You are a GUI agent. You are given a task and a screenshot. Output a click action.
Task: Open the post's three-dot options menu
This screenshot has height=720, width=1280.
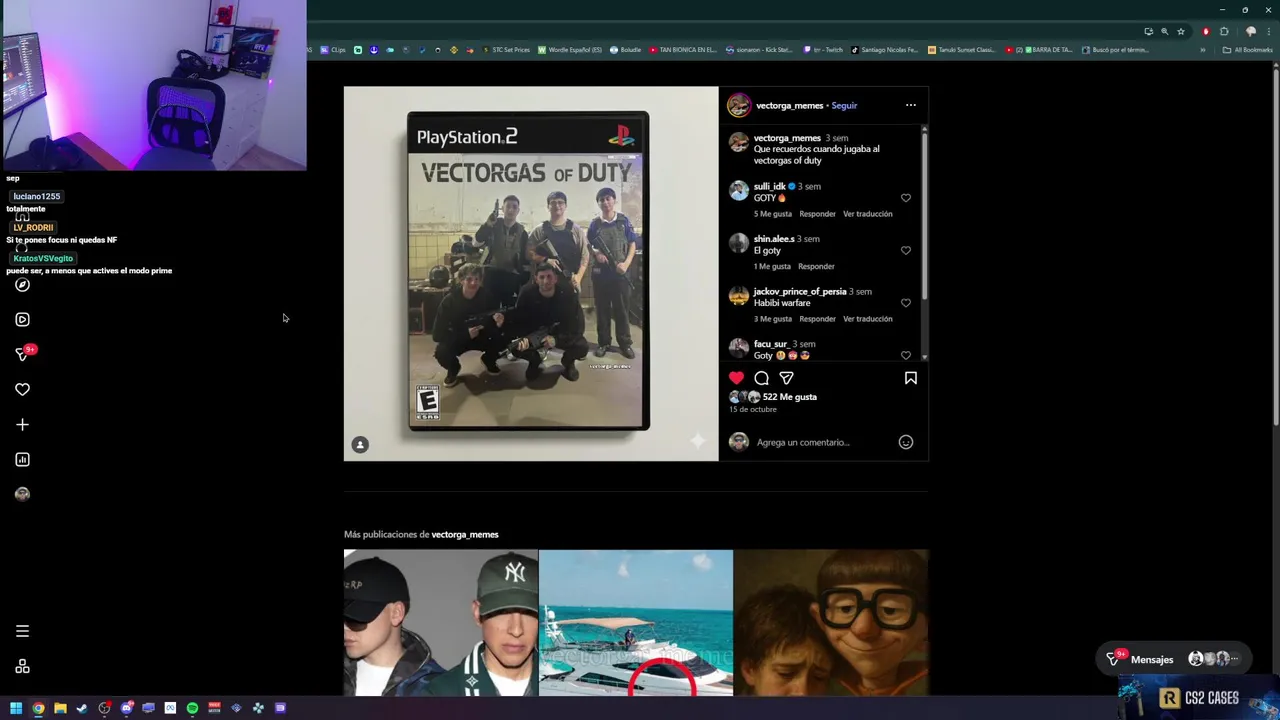(910, 105)
